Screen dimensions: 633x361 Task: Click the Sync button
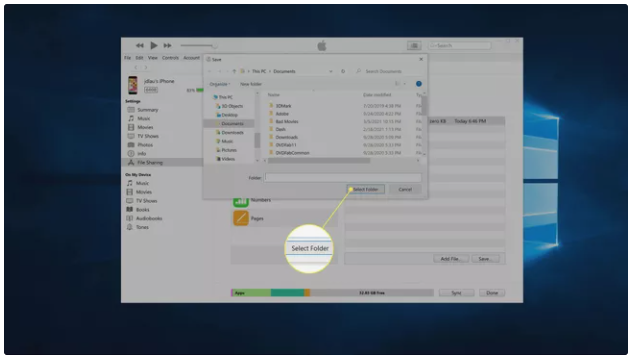point(457,293)
